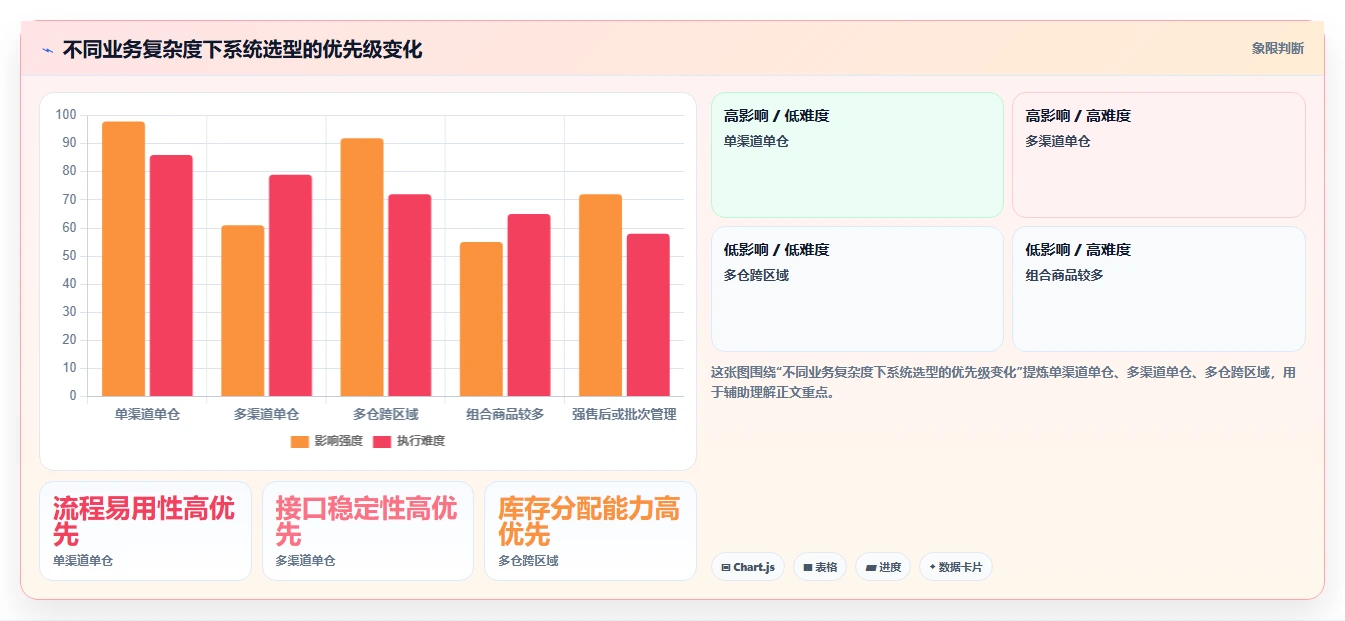Click the 多渠道单仓 subtitle under 接口稳定性高优先
This screenshot has height=621, width=1345.
tap(305, 561)
